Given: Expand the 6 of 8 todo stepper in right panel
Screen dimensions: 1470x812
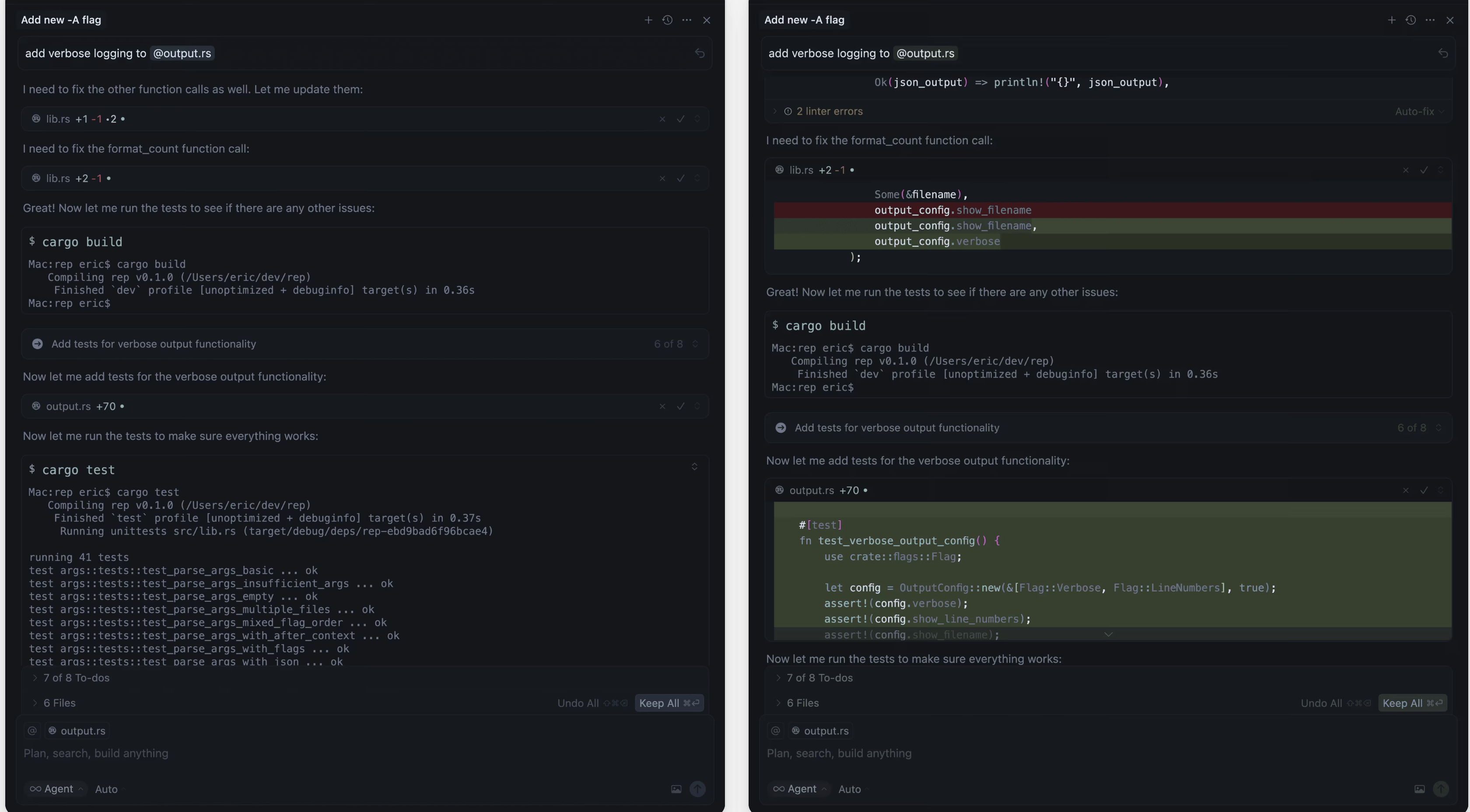Looking at the screenshot, I should click(1438, 428).
